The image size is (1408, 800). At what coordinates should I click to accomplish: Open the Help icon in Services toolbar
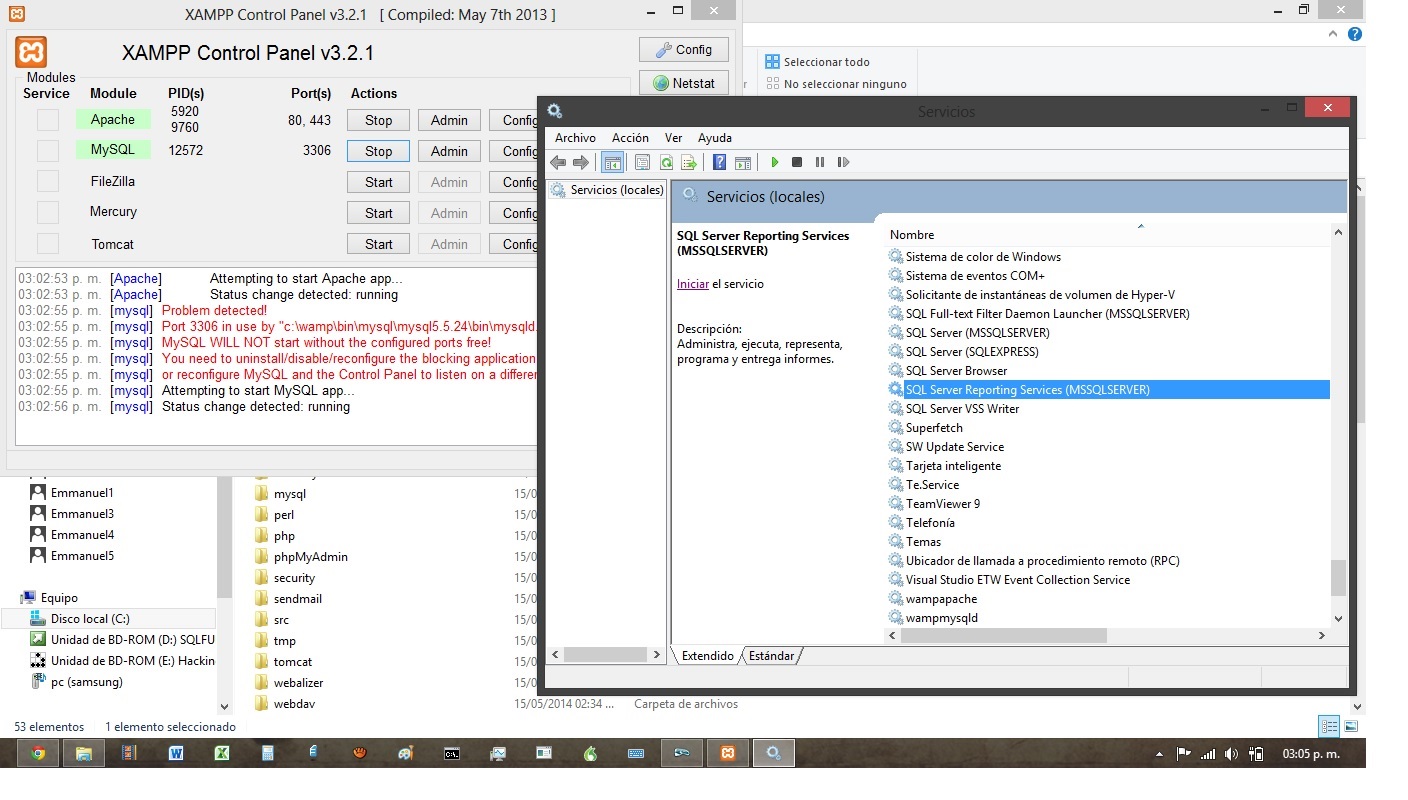click(719, 162)
